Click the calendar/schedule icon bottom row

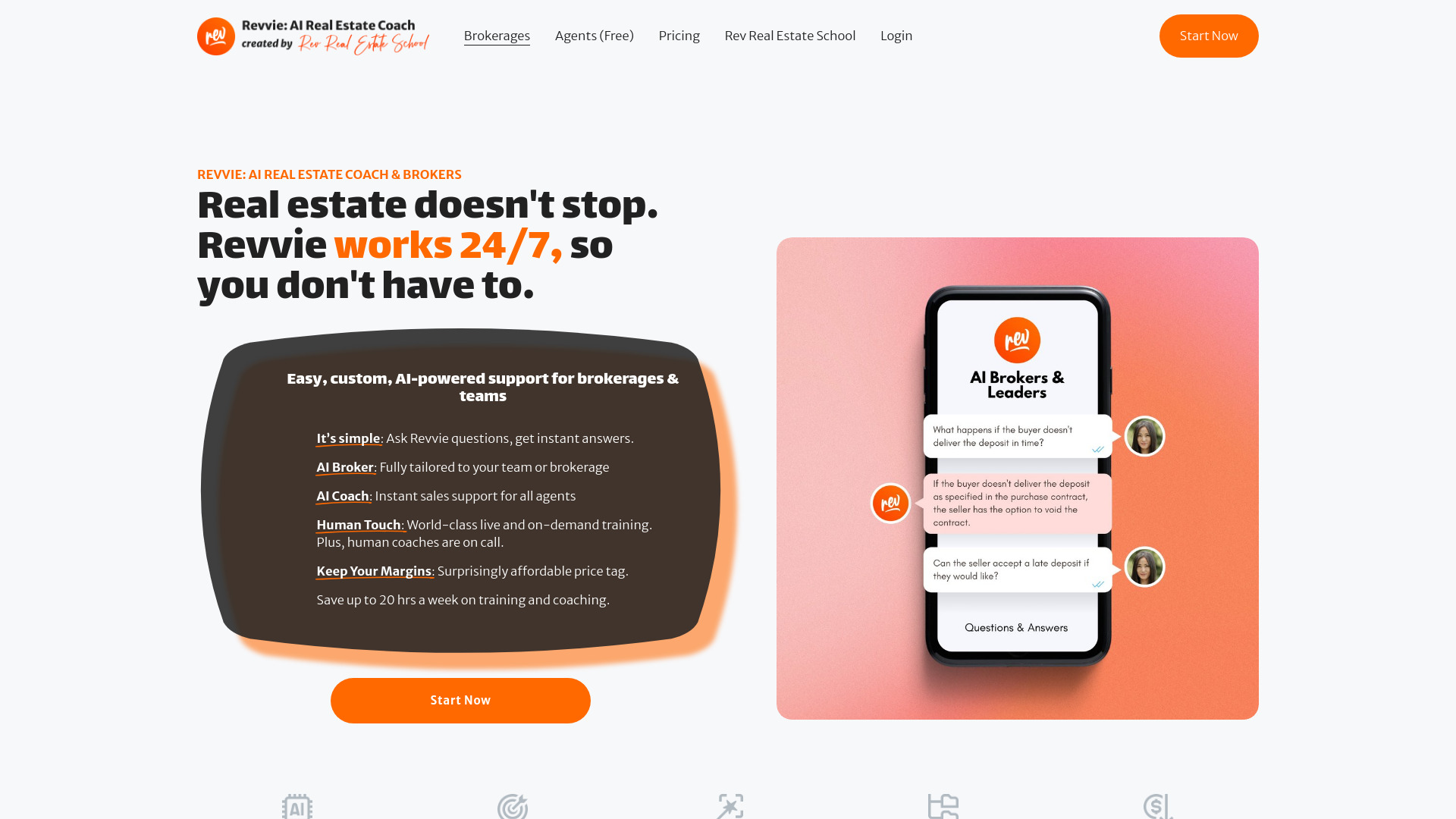pyautogui.click(x=942, y=807)
